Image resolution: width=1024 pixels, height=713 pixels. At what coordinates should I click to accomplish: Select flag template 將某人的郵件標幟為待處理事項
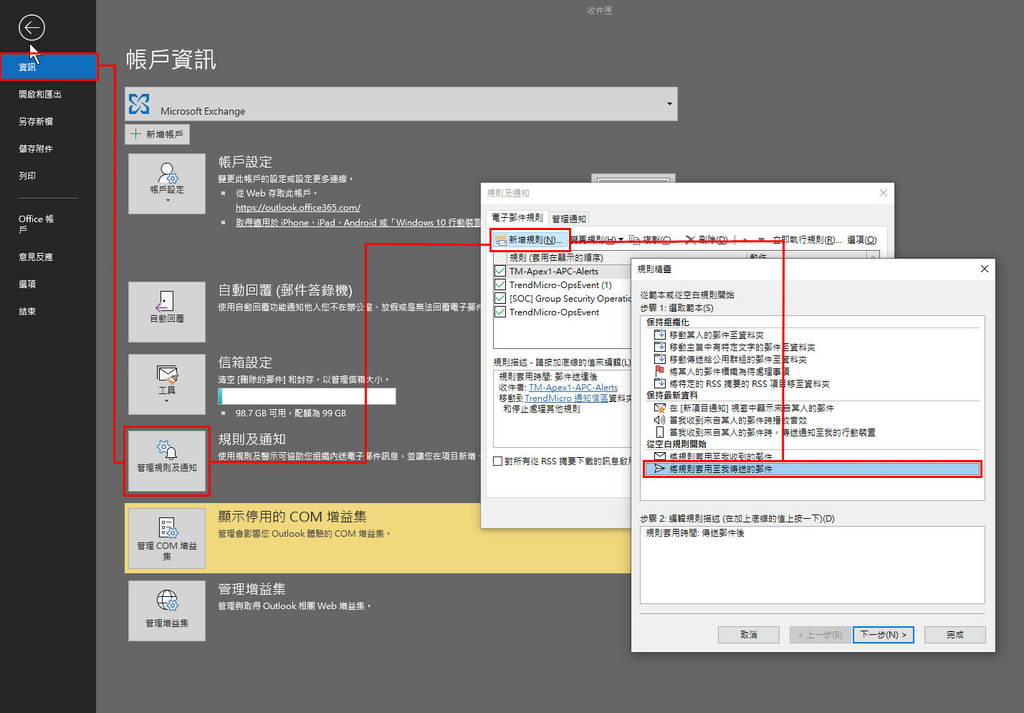(722, 372)
